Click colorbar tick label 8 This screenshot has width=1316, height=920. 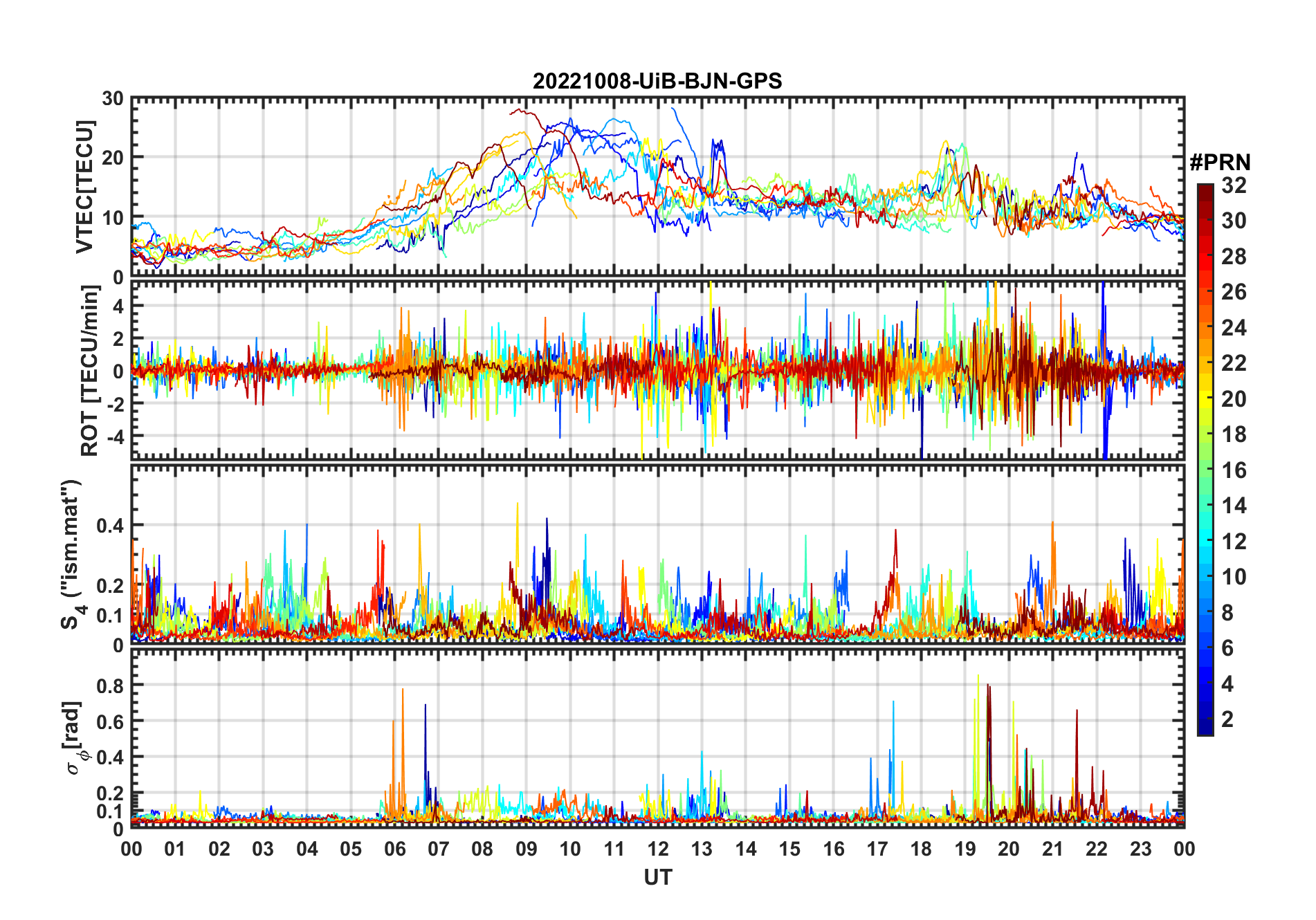(1227, 613)
